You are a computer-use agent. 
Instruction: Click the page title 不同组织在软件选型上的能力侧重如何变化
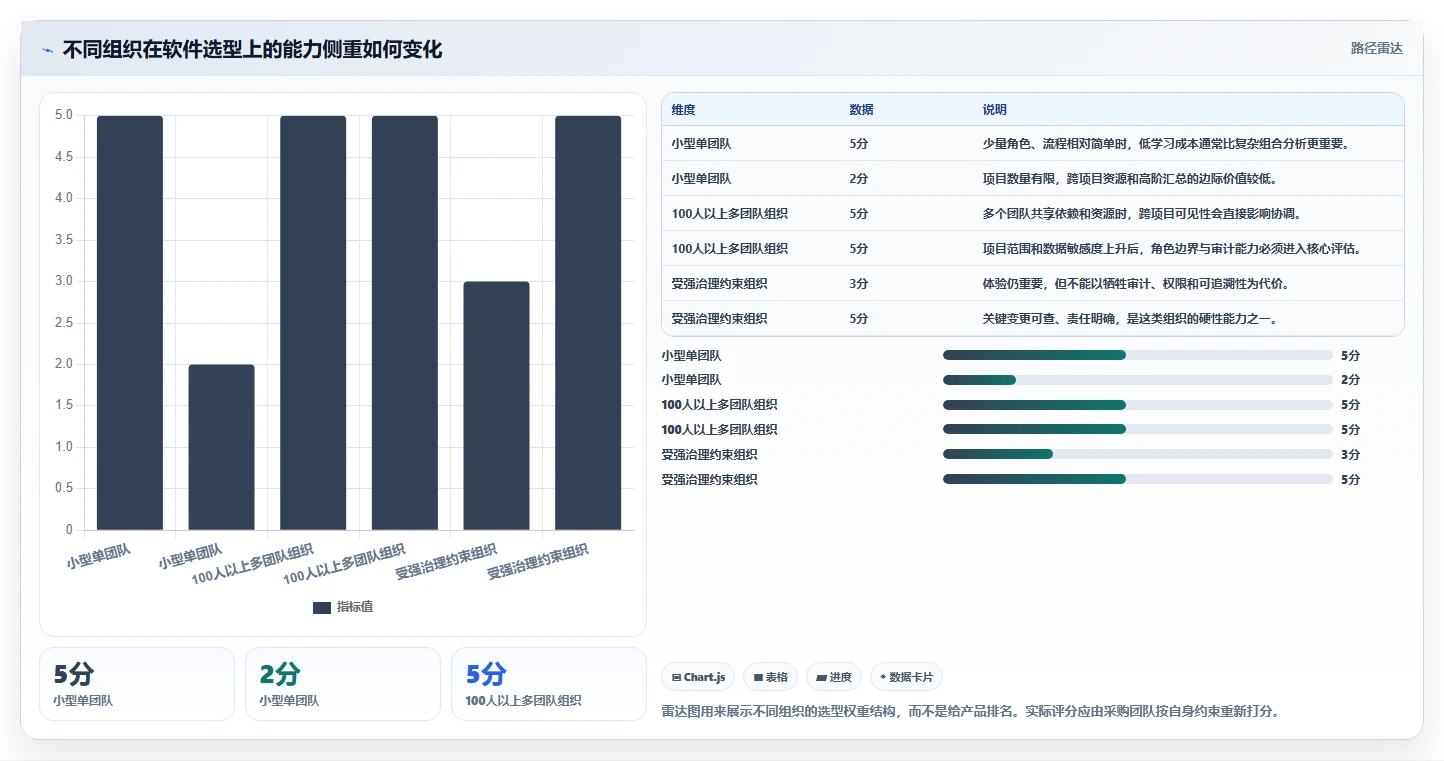pos(252,49)
